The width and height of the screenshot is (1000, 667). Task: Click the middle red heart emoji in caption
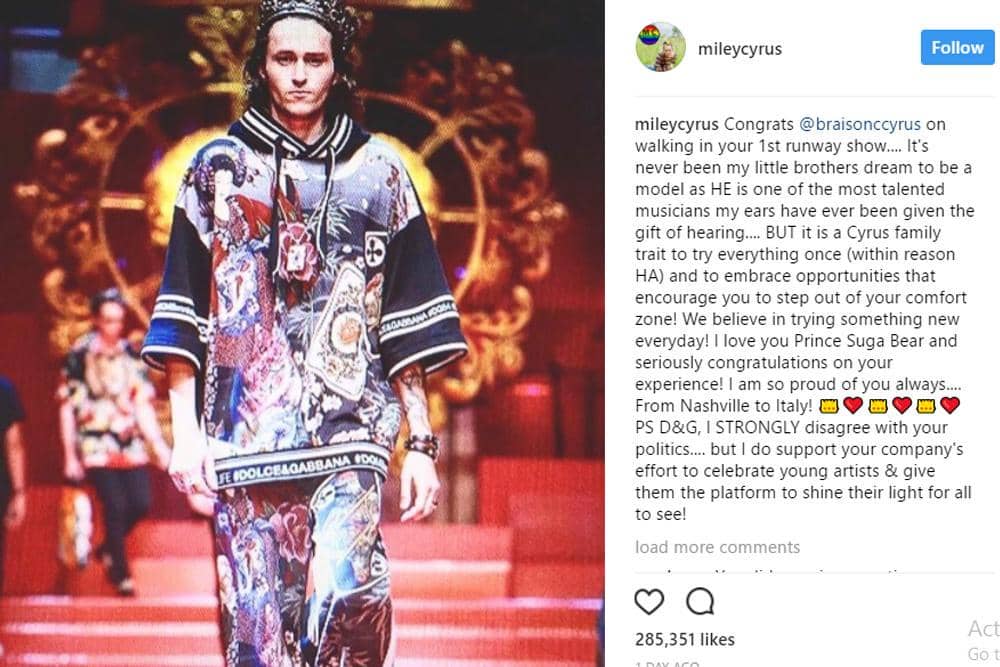901,405
